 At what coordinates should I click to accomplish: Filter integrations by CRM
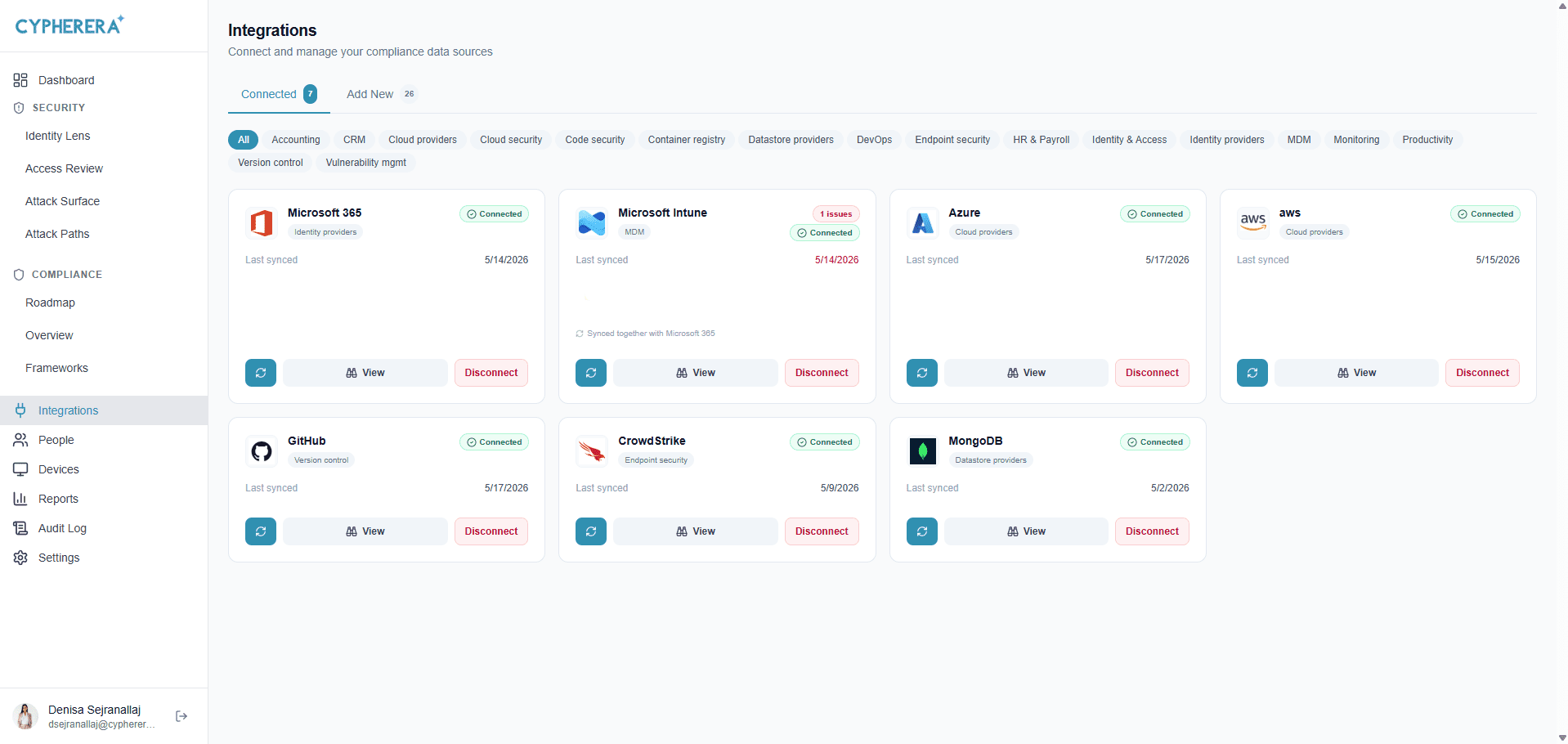pyautogui.click(x=354, y=140)
